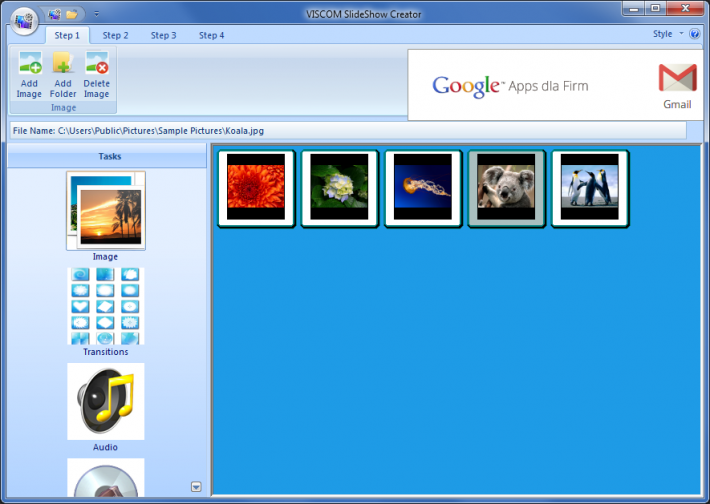Switch to the Step 1 tab

pos(67,35)
